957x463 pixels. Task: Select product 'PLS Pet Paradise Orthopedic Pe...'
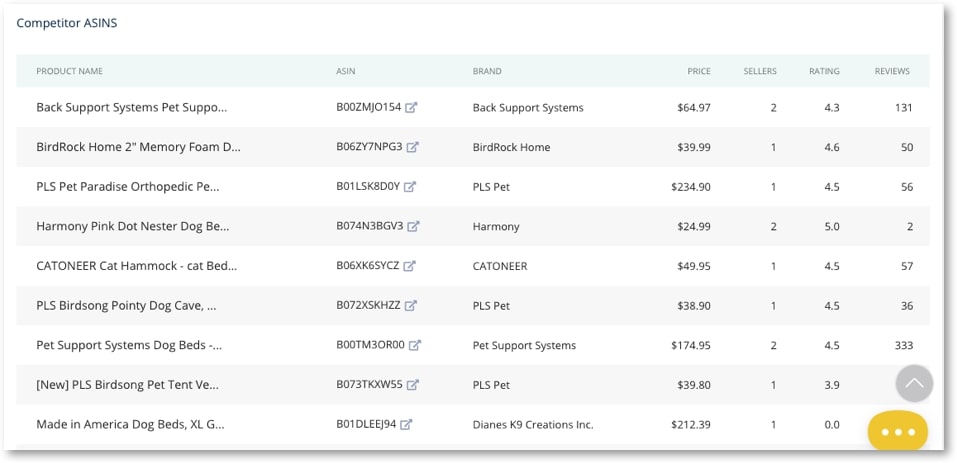pyautogui.click(x=128, y=187)
